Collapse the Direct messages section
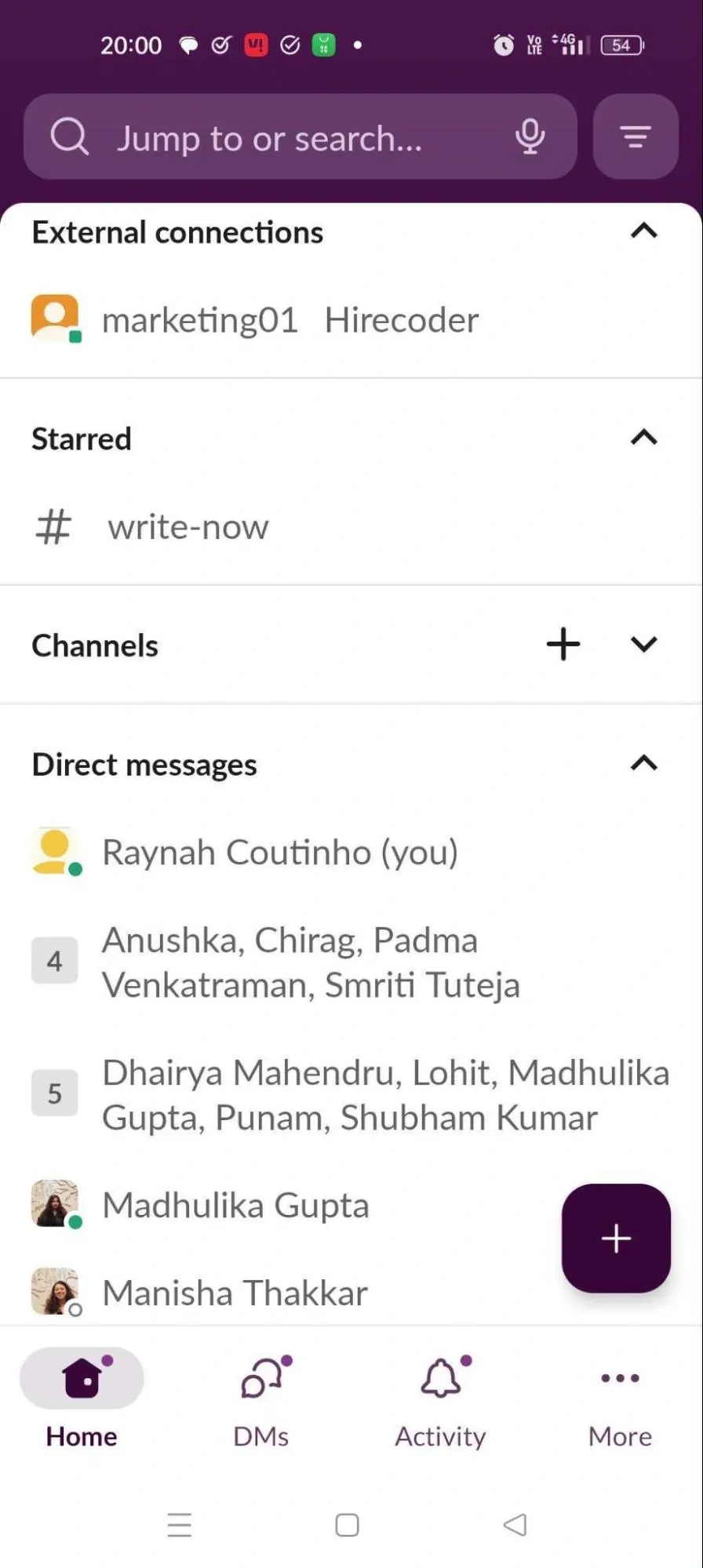The height and width of the screenshot is (1568, 703). coord(643,763)
